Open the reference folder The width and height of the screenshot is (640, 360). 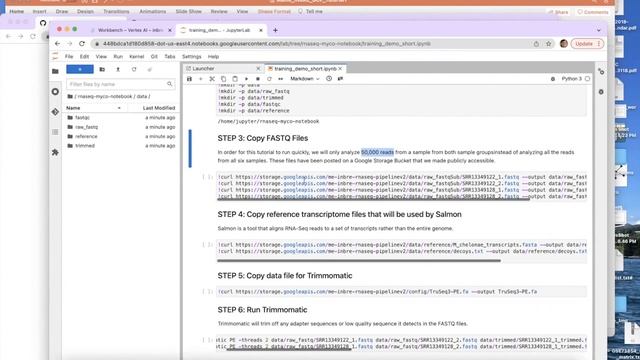pos(121,136)
